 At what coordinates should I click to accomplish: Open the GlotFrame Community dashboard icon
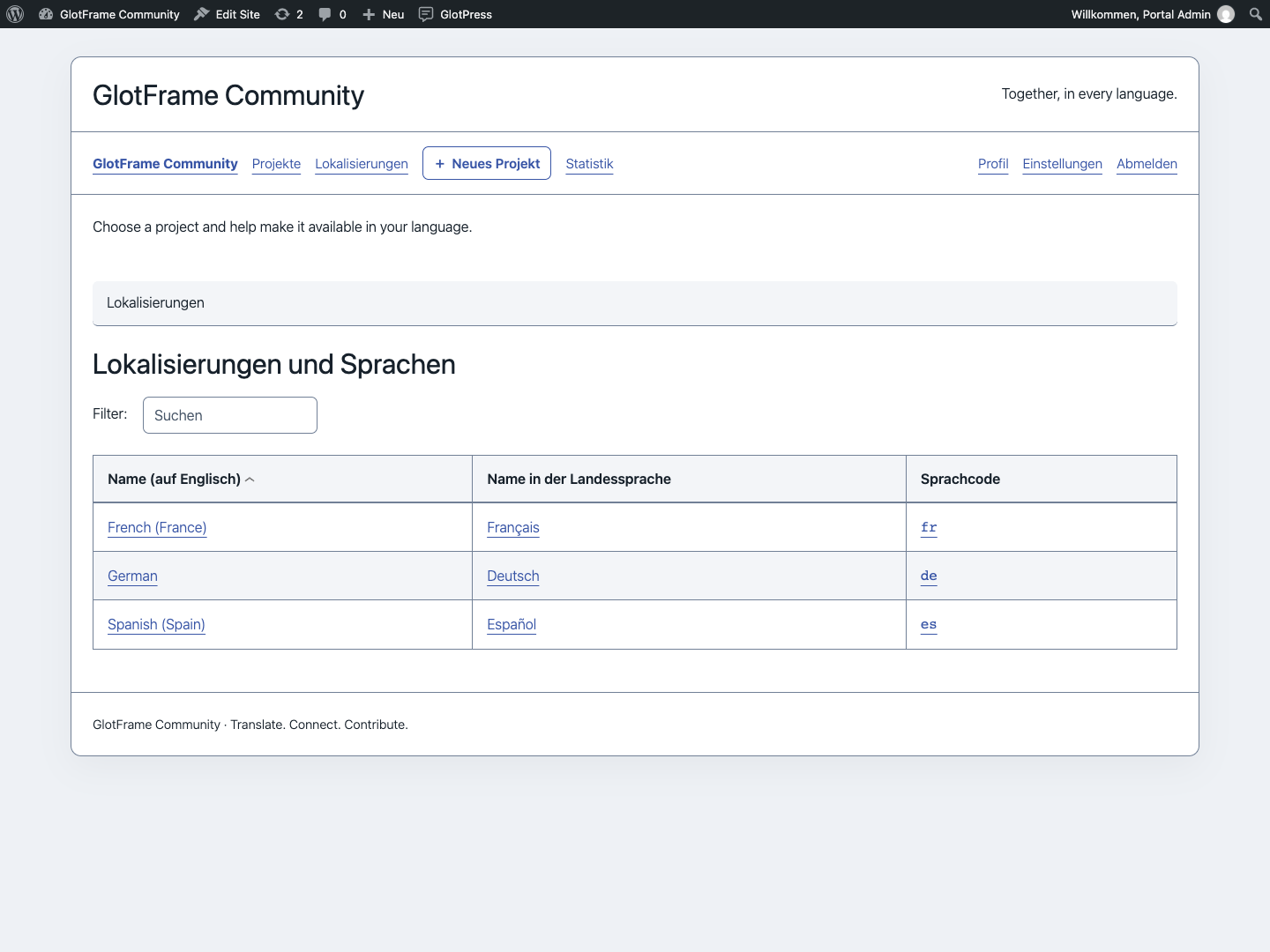point(46,14)
